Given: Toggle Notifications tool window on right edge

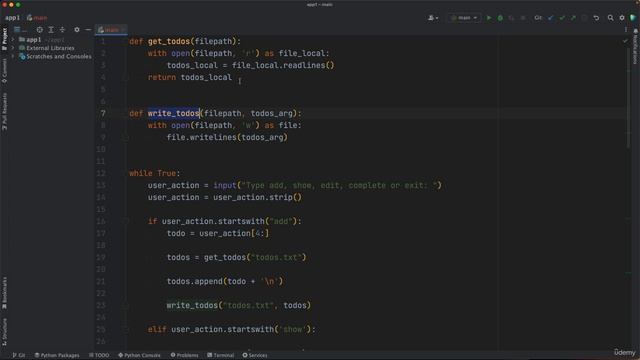Looking at the screenshot, I should [x=636, y=47].
